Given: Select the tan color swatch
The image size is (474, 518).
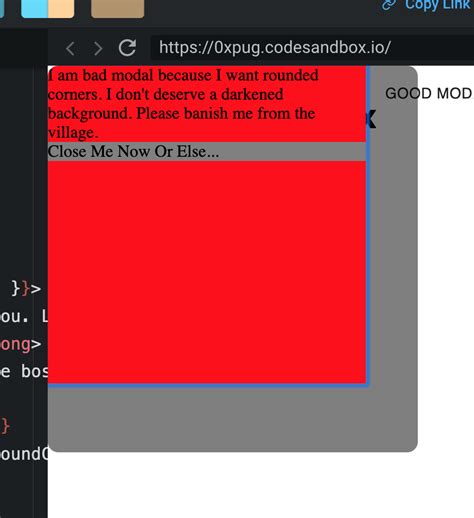Looking at the screenshot, I should (x=117, y=7).
